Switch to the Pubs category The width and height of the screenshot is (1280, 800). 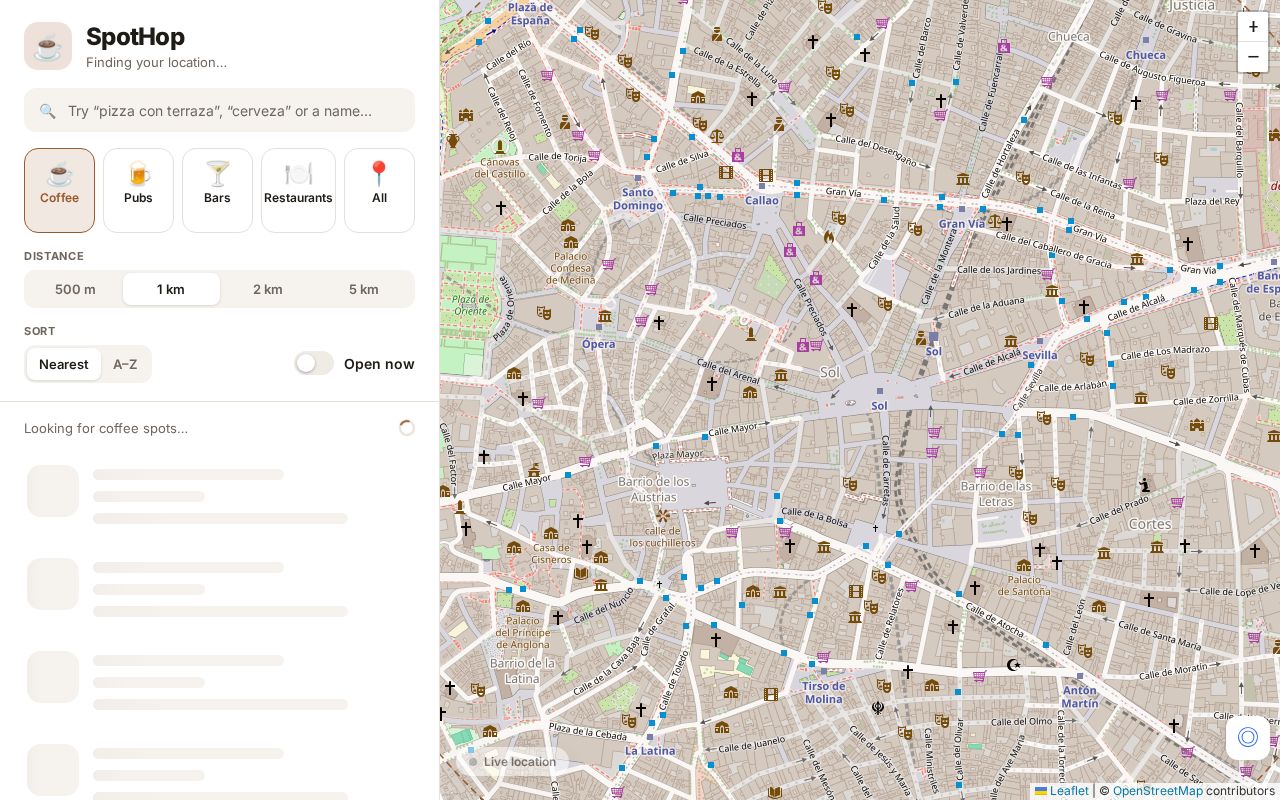tap(138, 190)
